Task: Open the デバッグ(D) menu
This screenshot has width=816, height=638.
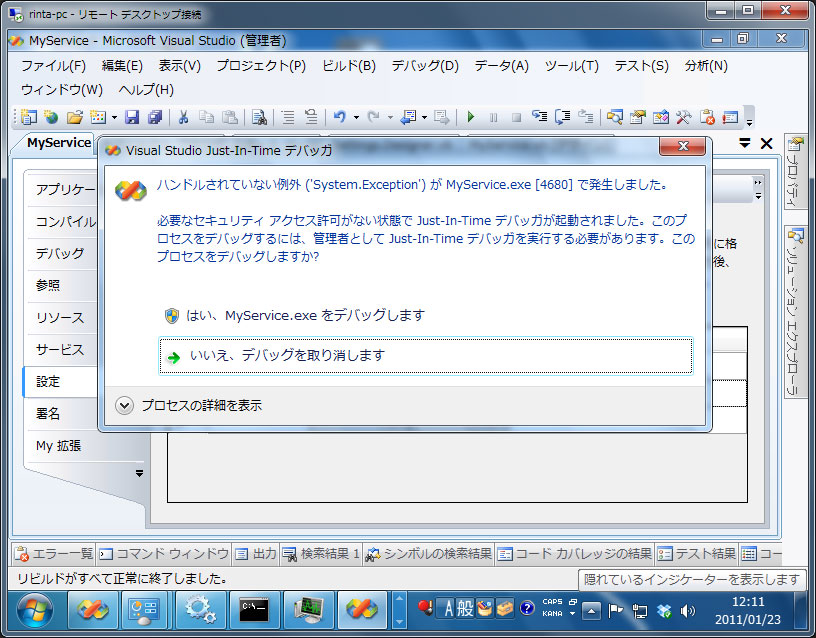Action: (425, 66)
